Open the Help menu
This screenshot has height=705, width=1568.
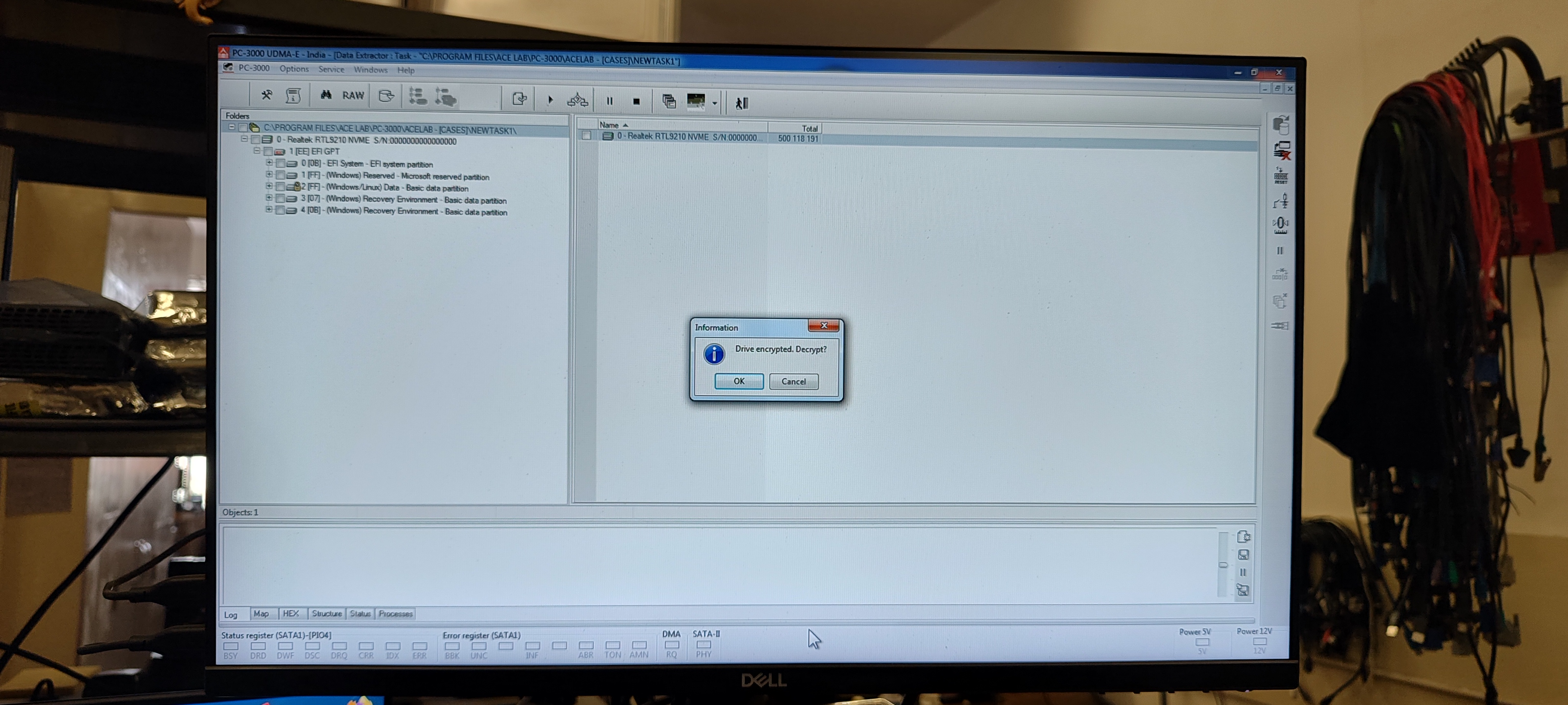pyautogui.click(x=406, y=71)
